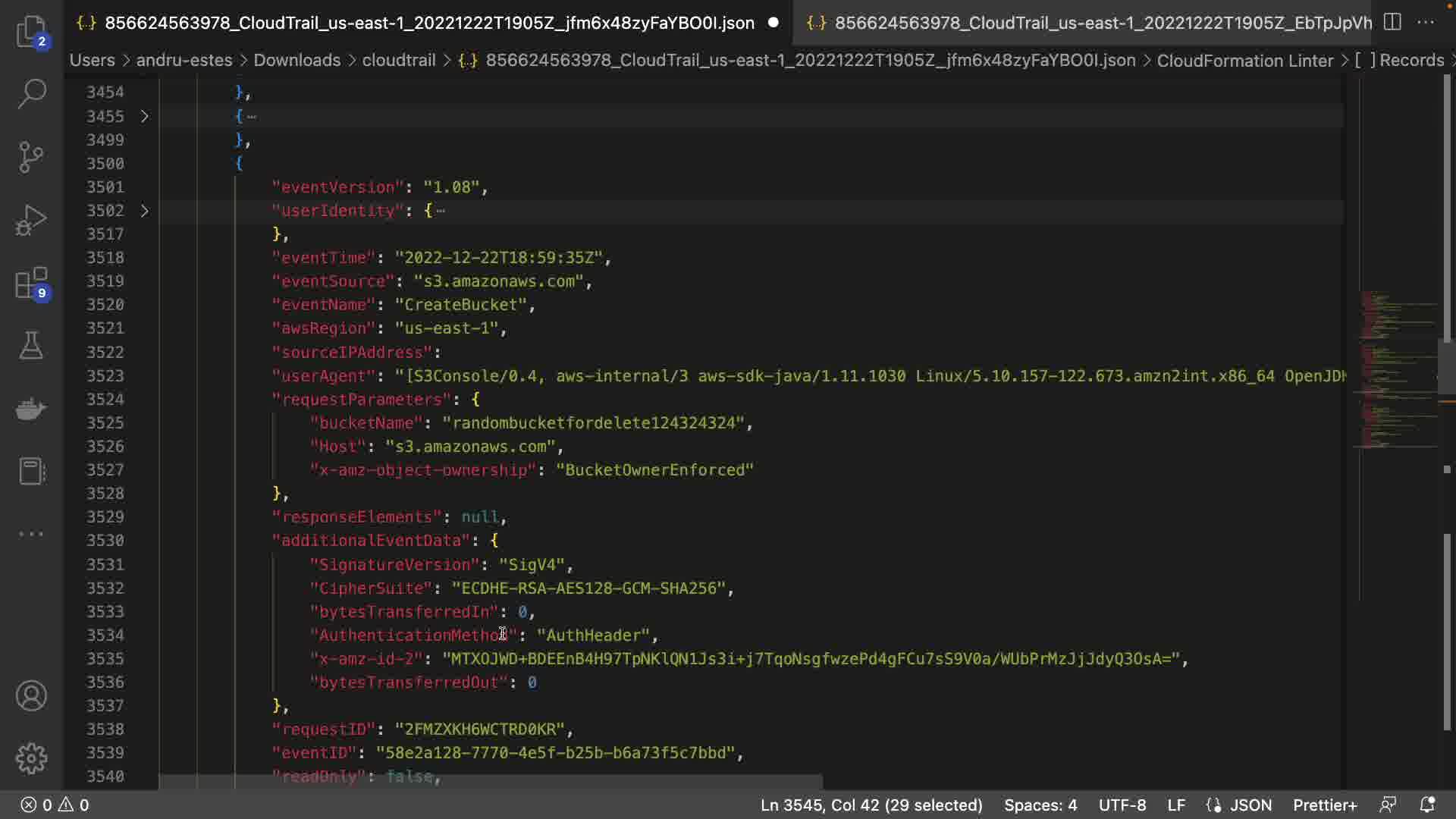
Task: Click Downloads in the breadcrumb path
Action: pyautogui.click(x=297, y=60)
